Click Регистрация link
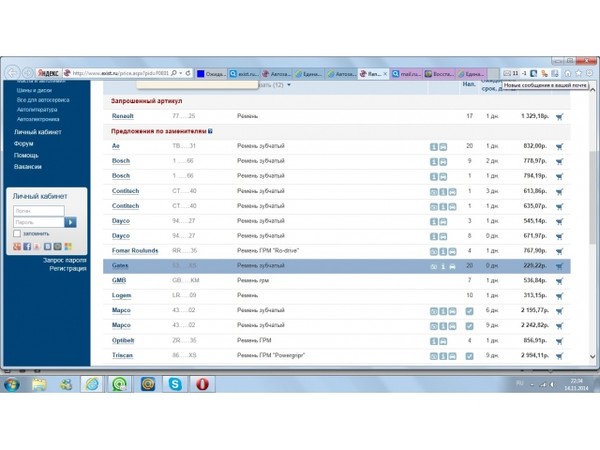This screenshot has height=450, width=600. click(x=68, y=269)
